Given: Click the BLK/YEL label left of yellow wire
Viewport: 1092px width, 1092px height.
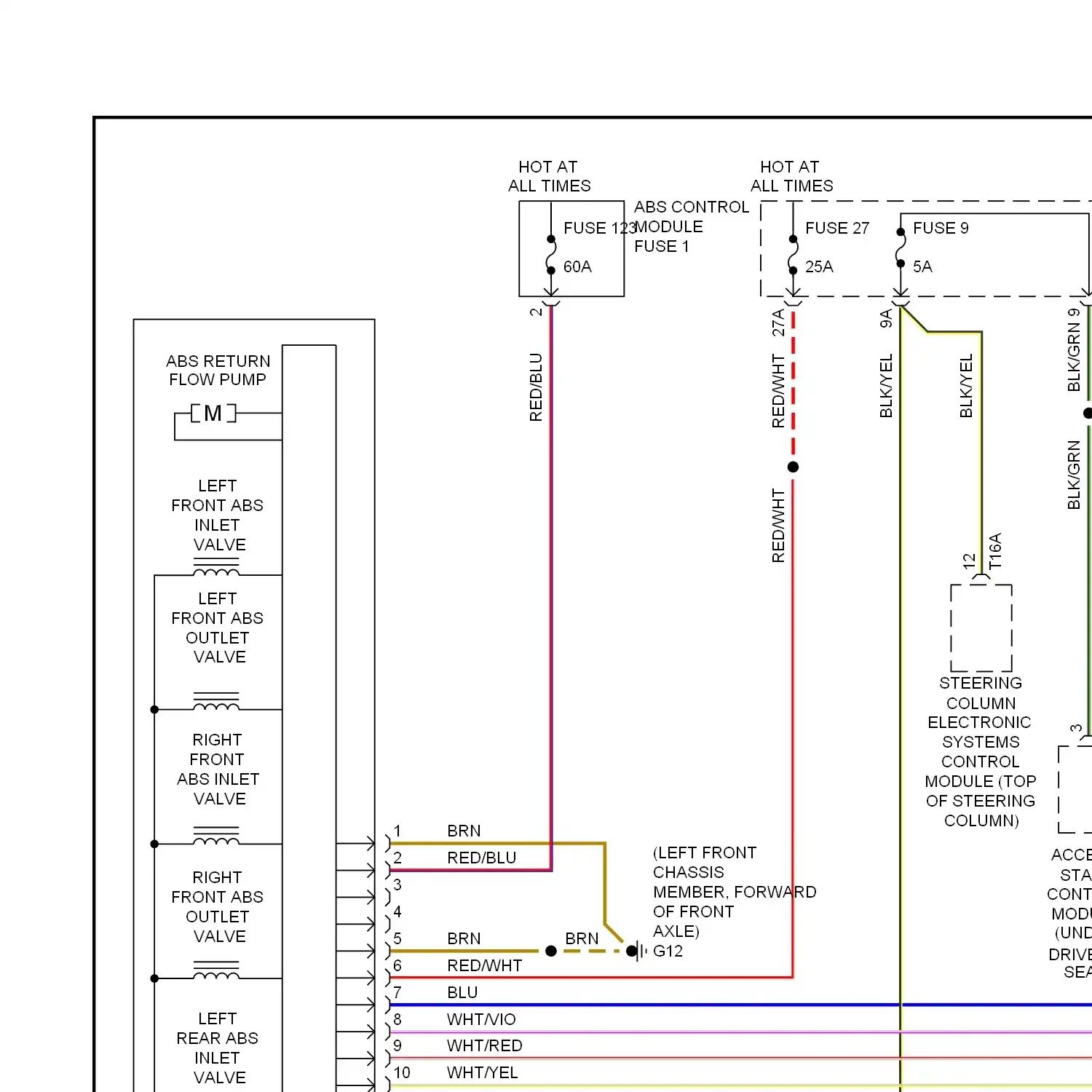Looking at the screenshot, I should pos(886,386).
